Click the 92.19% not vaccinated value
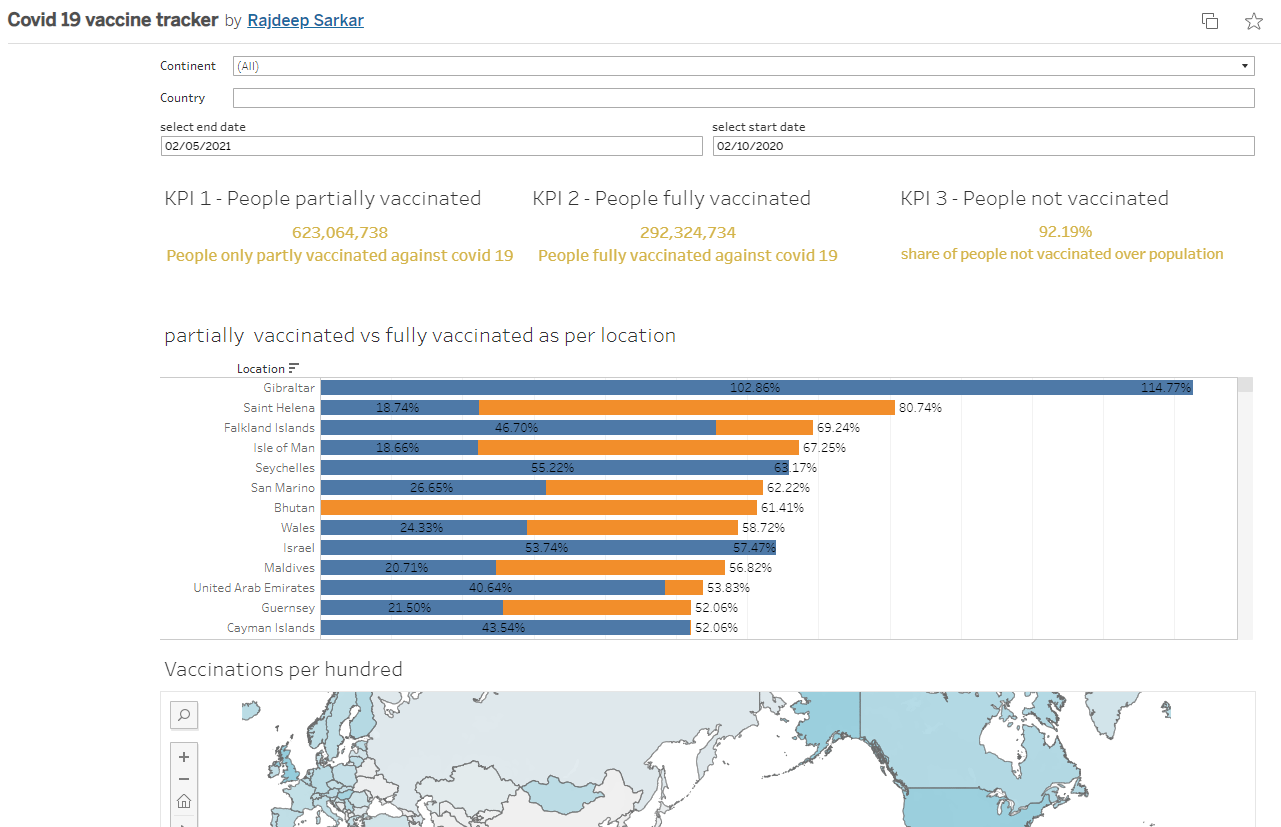 click(x=1065, y=232)
